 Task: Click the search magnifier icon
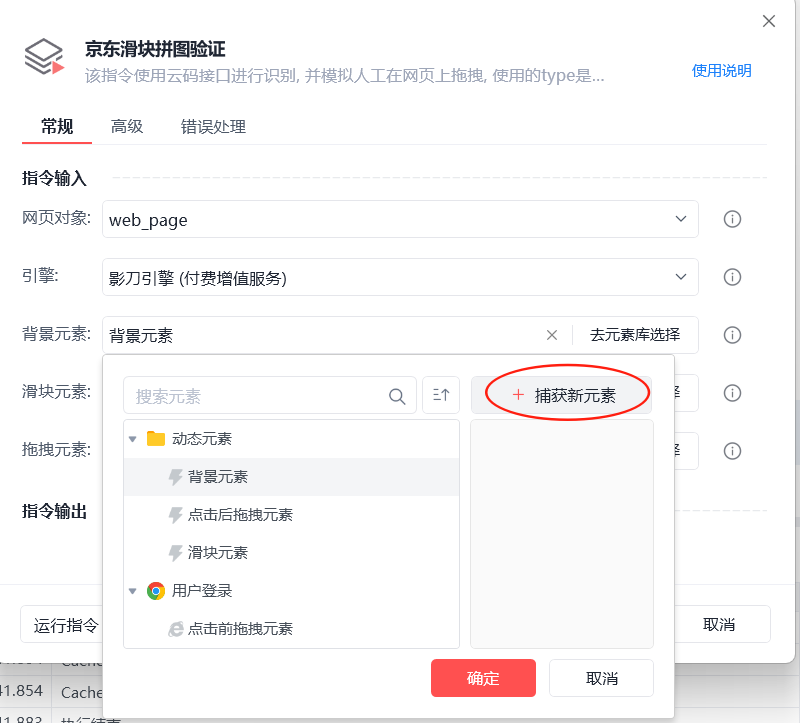pos(397,396)
